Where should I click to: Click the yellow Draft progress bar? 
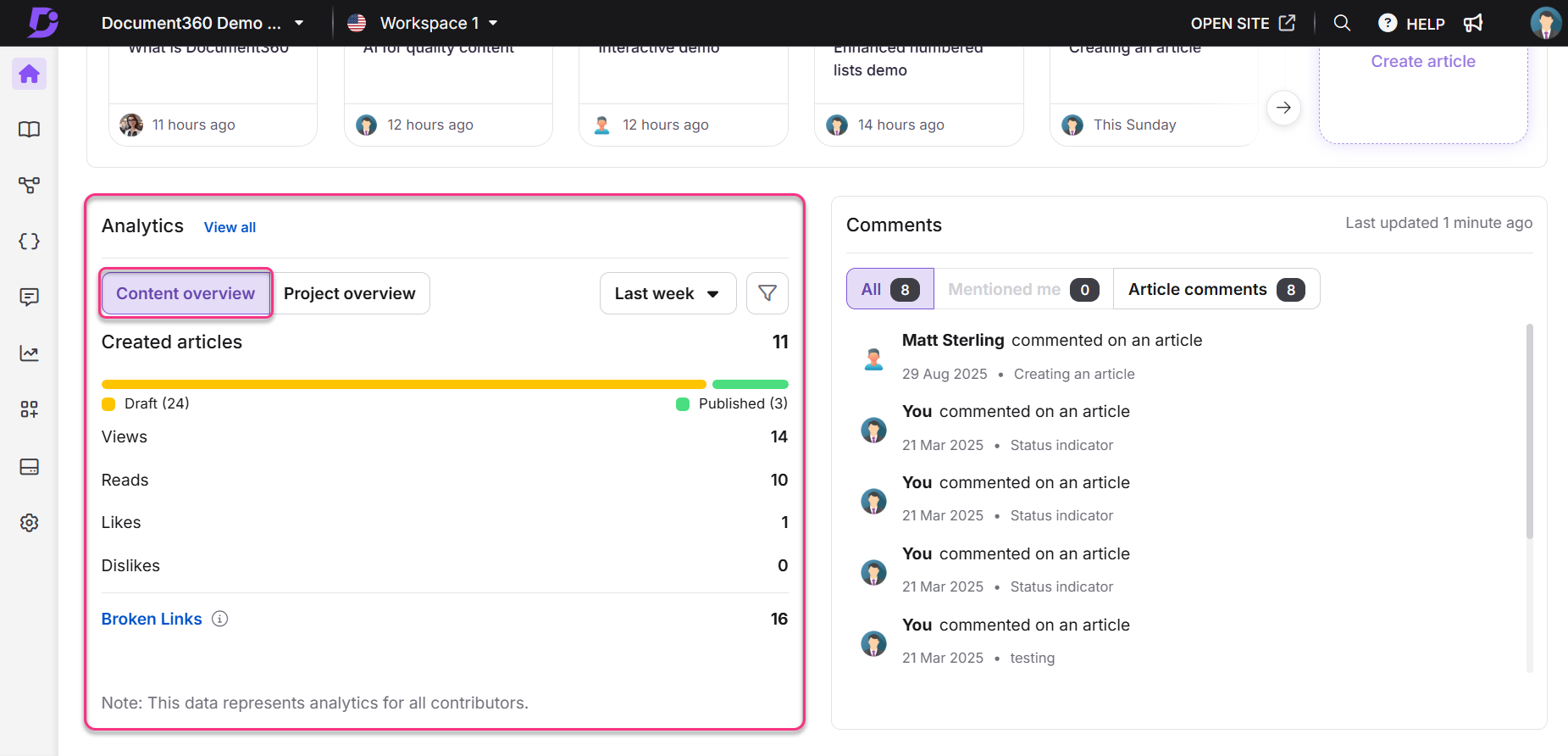click(x=403, y=384)
